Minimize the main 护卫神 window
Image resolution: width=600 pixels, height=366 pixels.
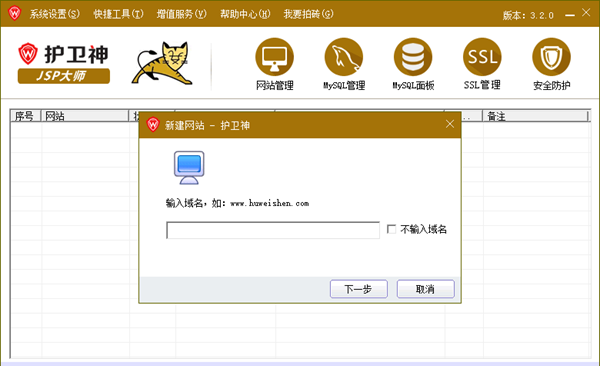570,15
